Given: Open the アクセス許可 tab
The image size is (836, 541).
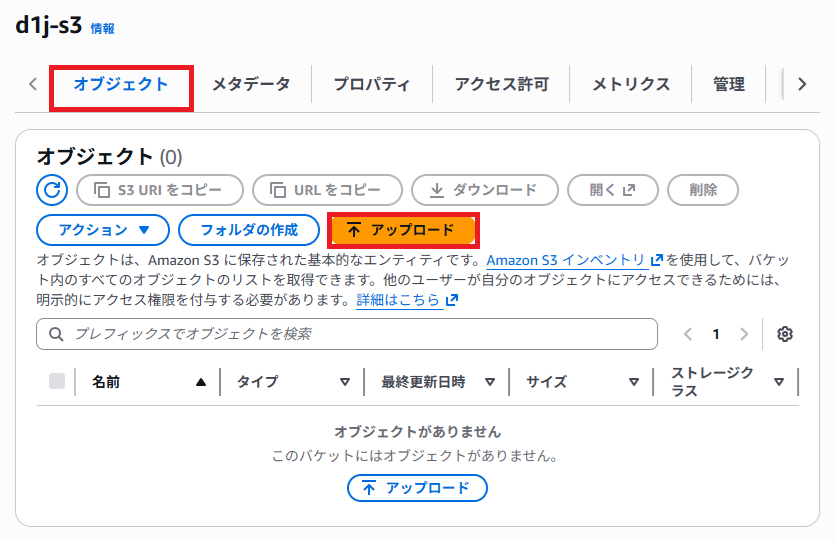Looking at the screenshot, I should (x=501, y=84).
